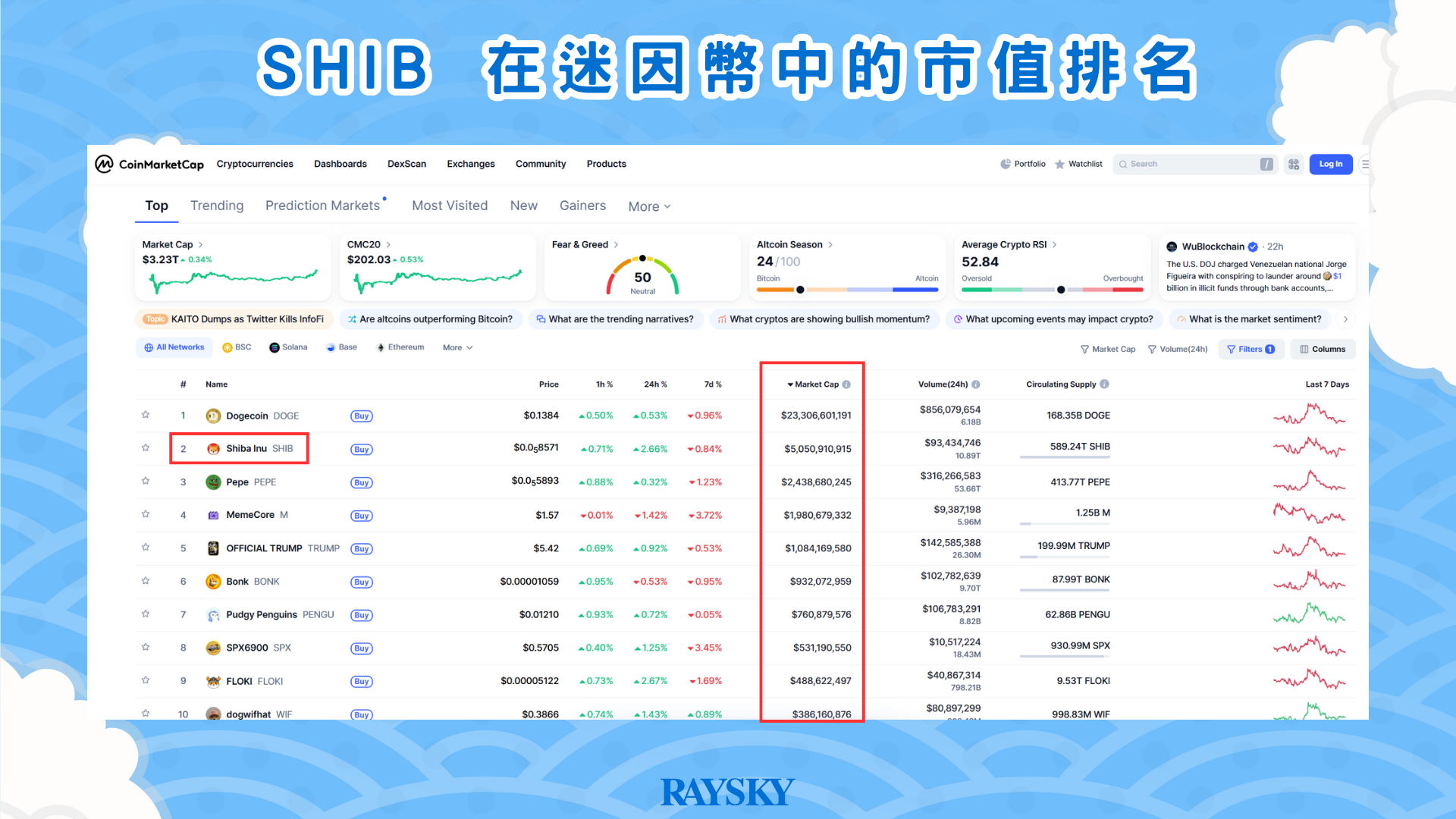
Task: Click Circulating Supply info icon
Action: coord(1104,384)
